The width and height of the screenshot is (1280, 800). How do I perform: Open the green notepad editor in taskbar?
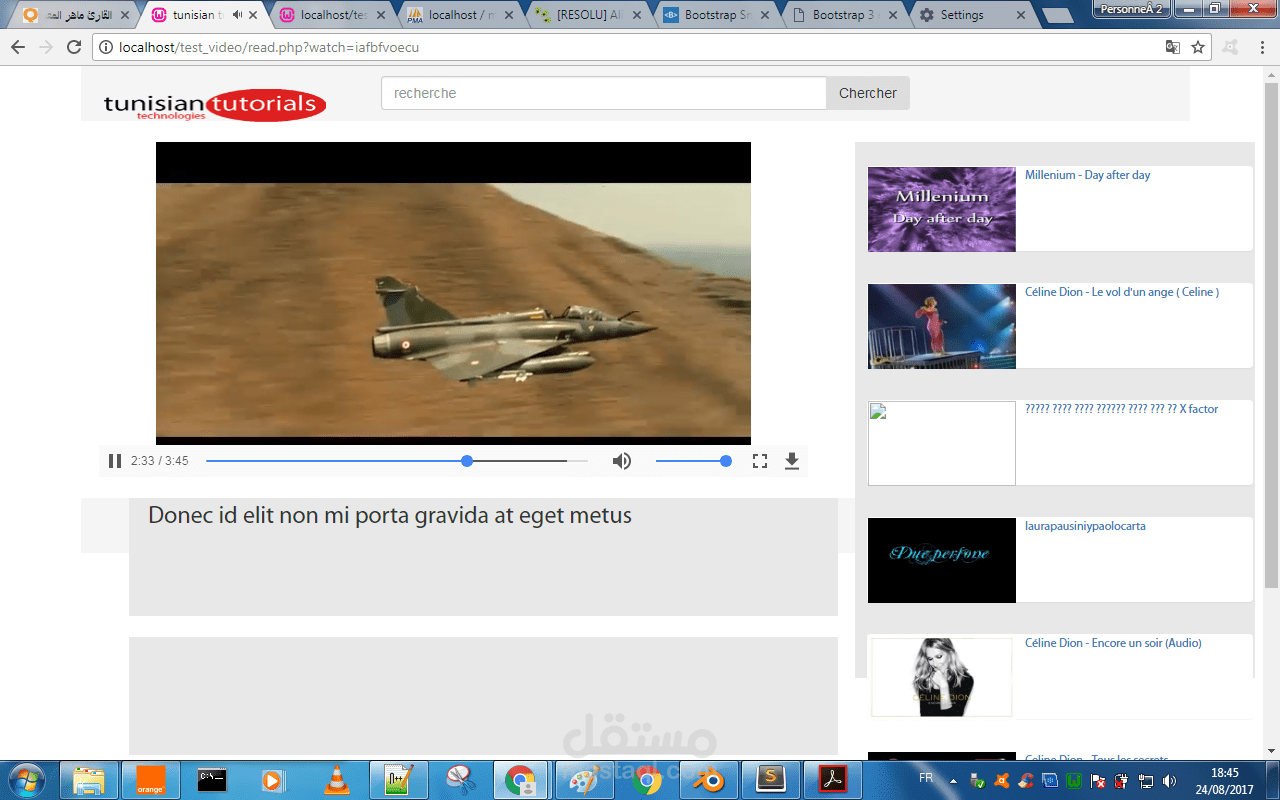point(400,780)
